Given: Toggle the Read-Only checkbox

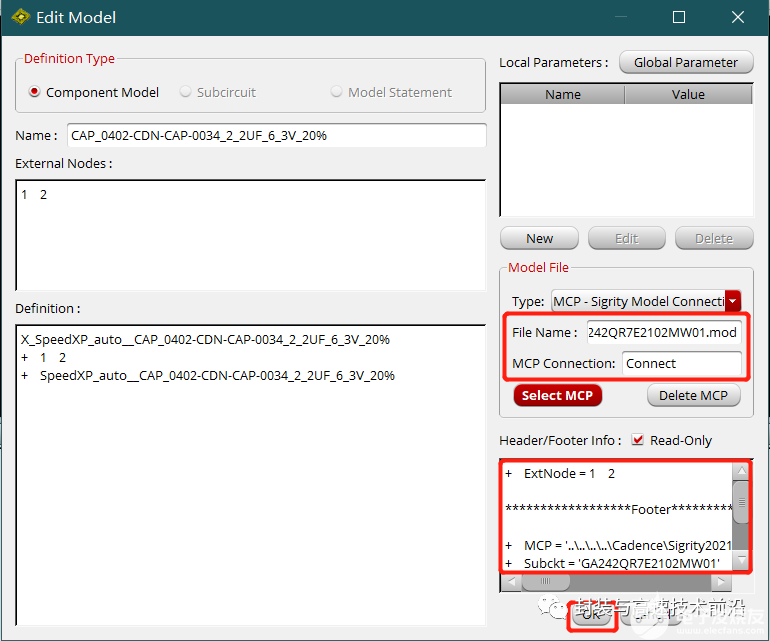Looking at the screenshot, I should coord(637,440).
